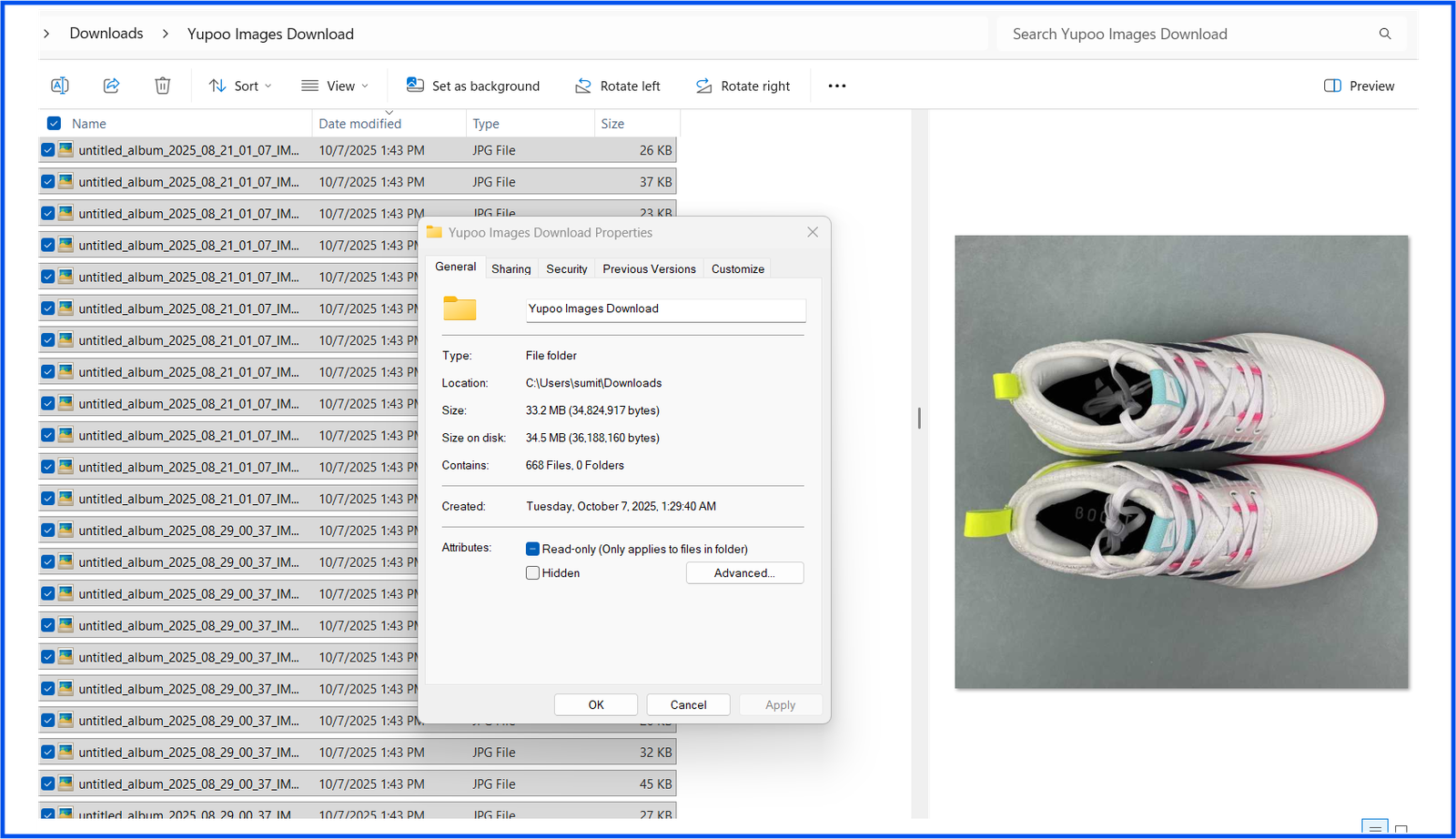Rotate the image left
Viewport: 1456px width, 839px height.
(x=617, y=86)
